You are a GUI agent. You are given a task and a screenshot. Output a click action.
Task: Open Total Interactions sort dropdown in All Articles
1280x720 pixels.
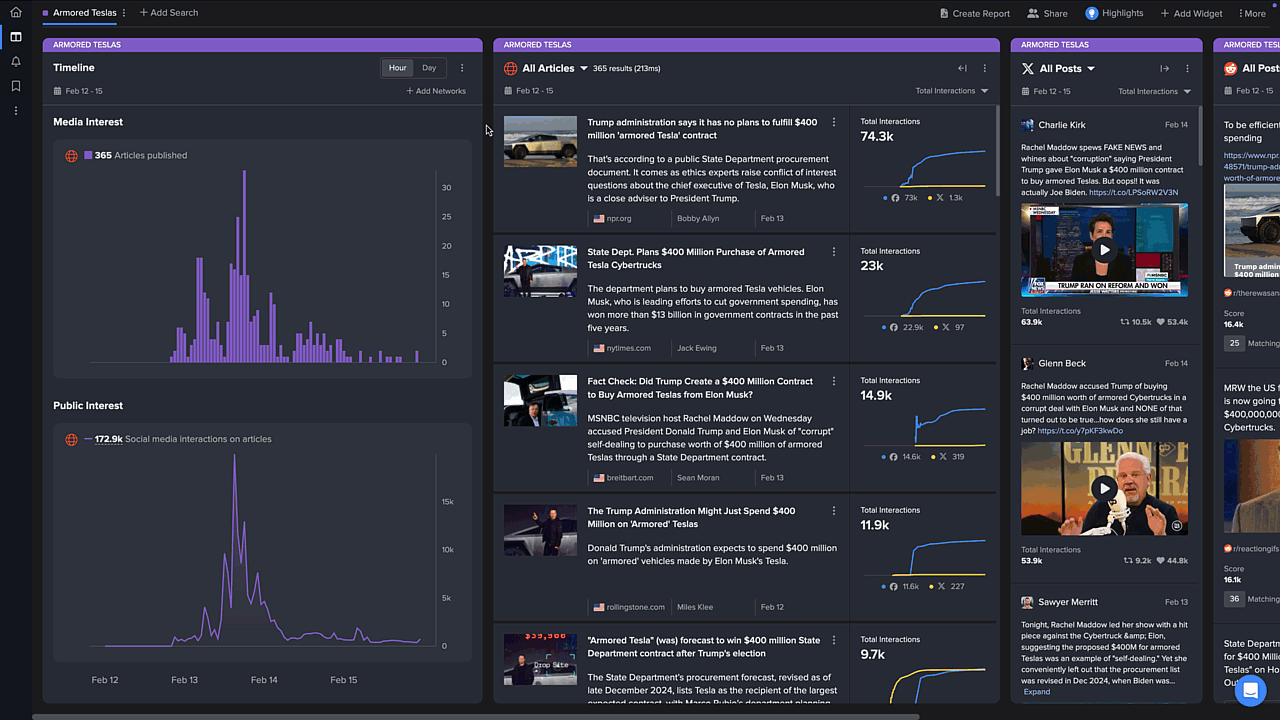(x=952, y=91)
